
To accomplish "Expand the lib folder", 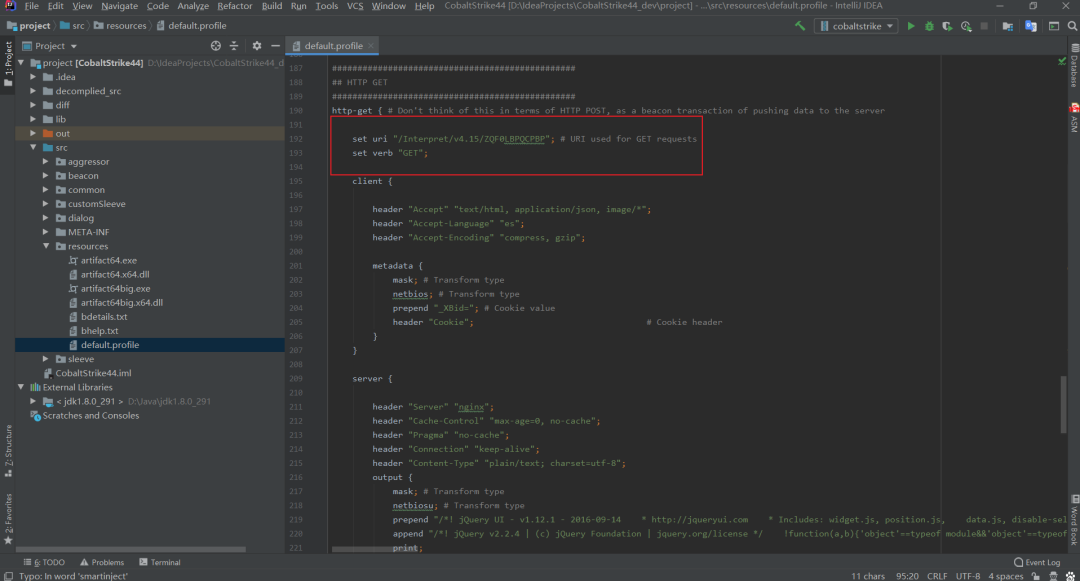I will click(x=33, y=119).
